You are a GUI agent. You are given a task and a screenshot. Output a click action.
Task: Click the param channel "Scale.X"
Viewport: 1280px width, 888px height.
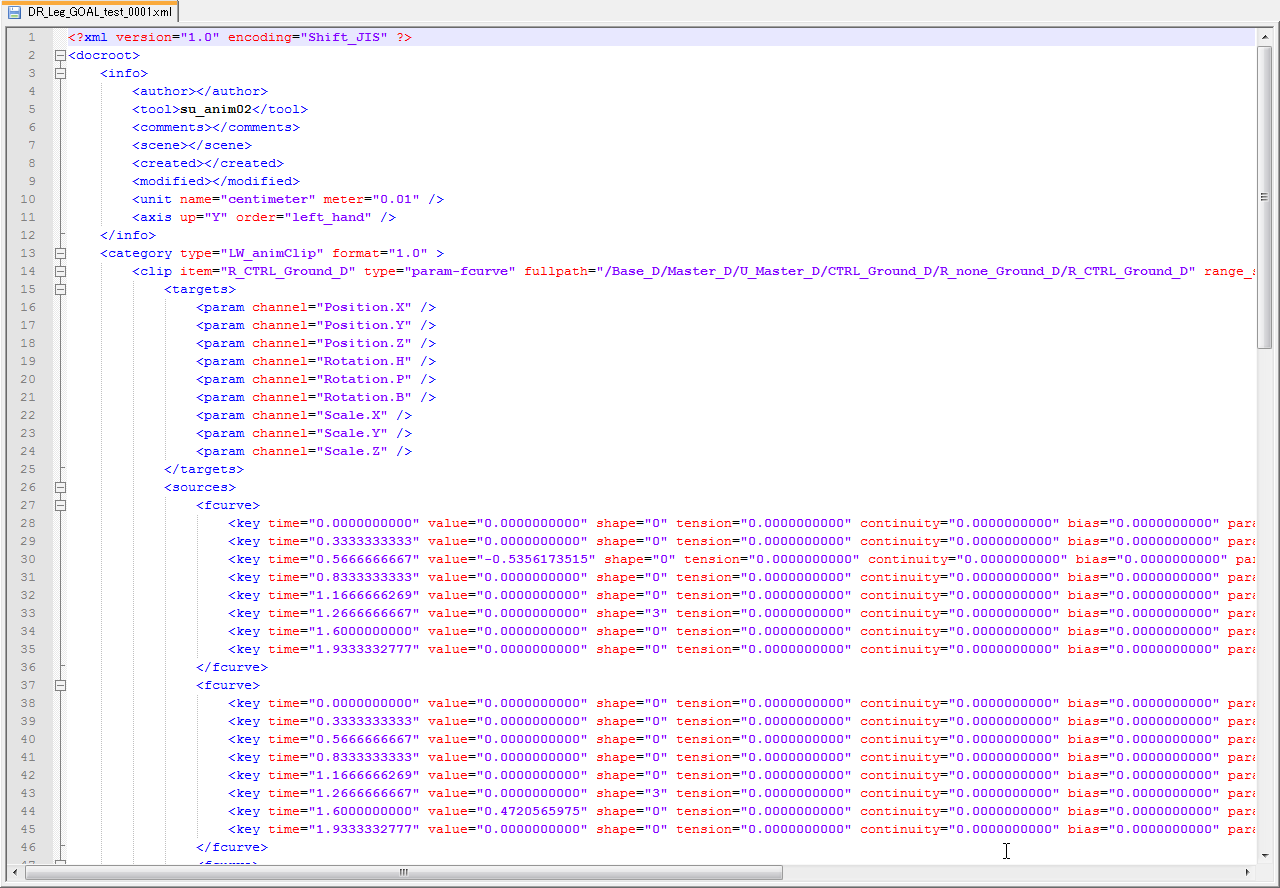(x=352, y=415)
